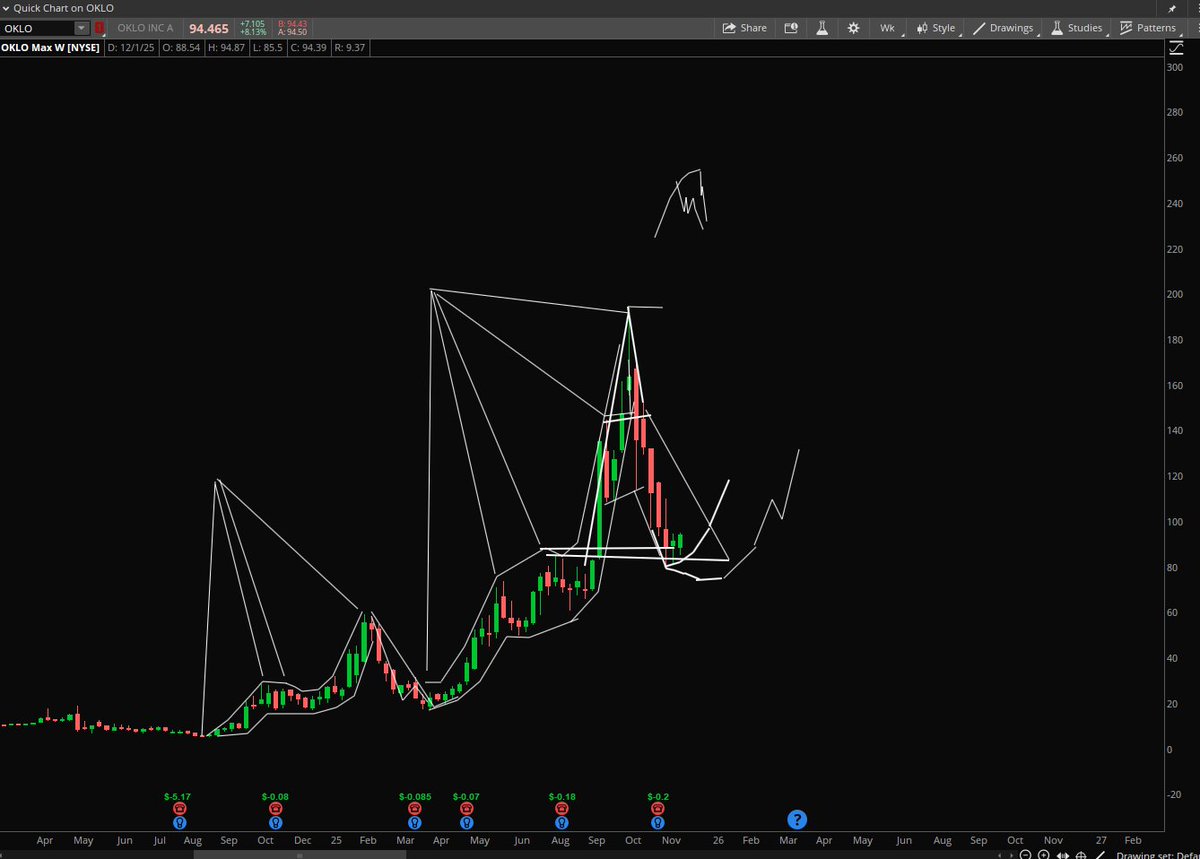Click the red alert badge beside symbol box
Viewport: 1200px width, 859px height.
click(100, 28)
